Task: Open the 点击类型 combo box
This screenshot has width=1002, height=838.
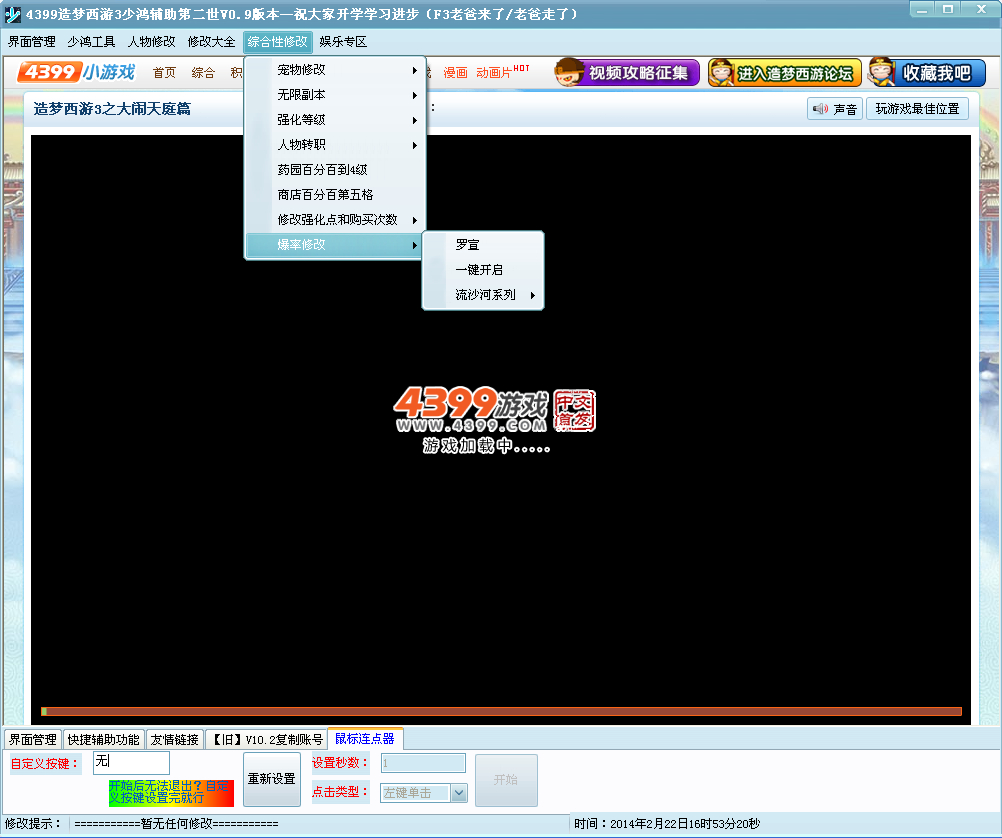Action: coord(424,793)
